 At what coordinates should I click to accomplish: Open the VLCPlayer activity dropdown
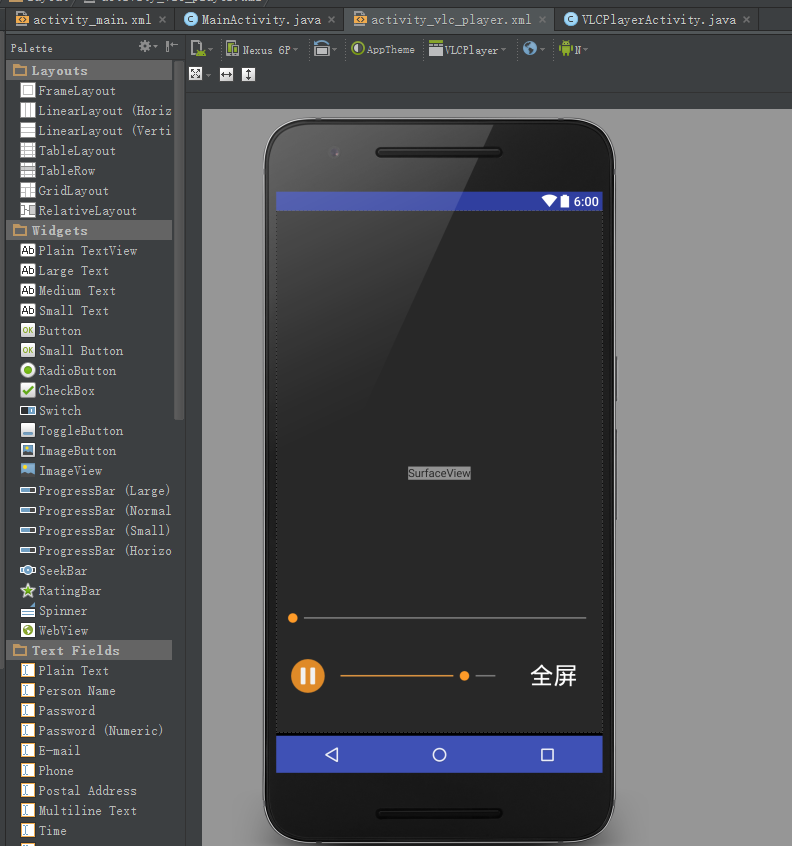(468, 49)
